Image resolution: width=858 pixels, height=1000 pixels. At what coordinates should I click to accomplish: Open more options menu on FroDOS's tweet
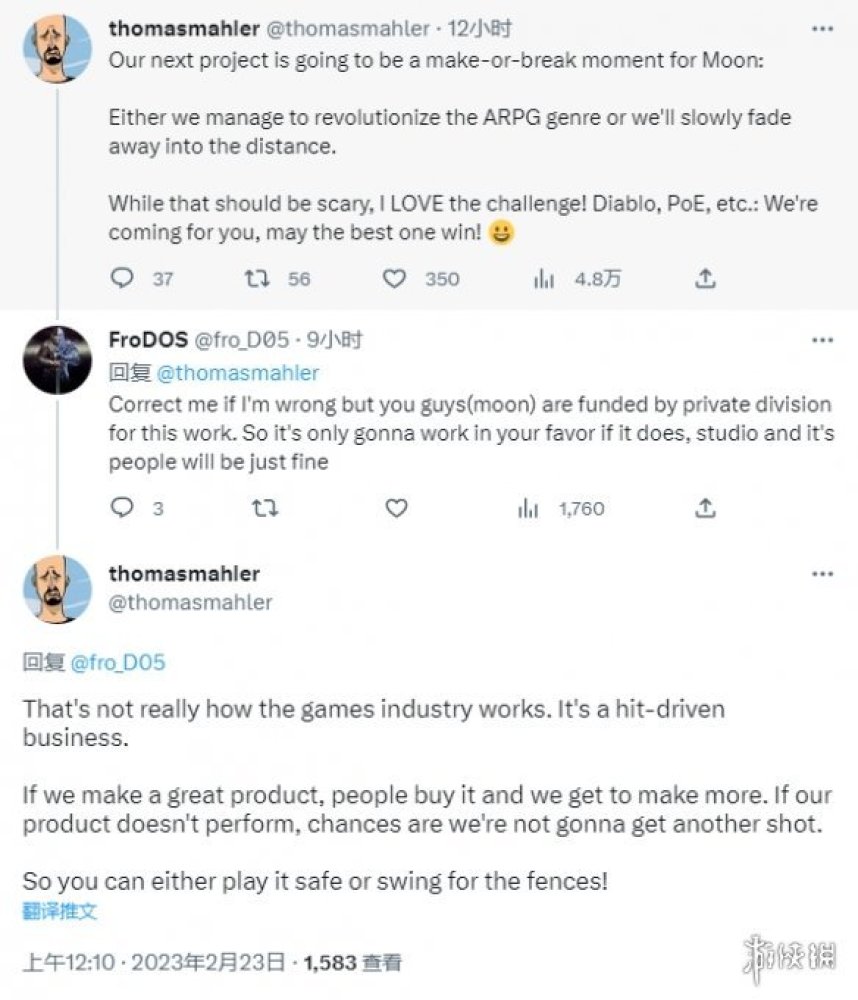tap(822, 341)
